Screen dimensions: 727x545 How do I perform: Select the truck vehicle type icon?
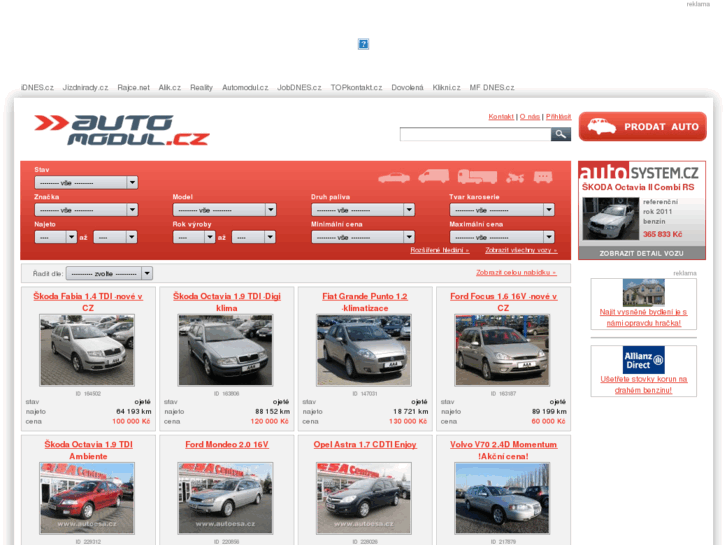pyautogui.click(x=477, y=176)
